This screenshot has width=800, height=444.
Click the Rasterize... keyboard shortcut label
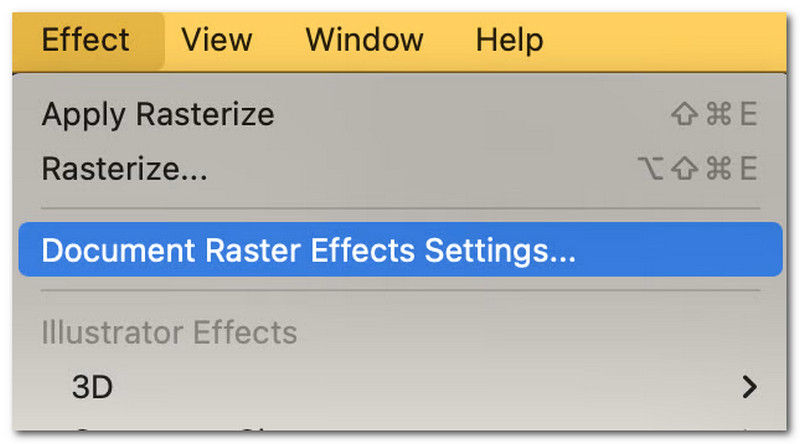(696, 169)
